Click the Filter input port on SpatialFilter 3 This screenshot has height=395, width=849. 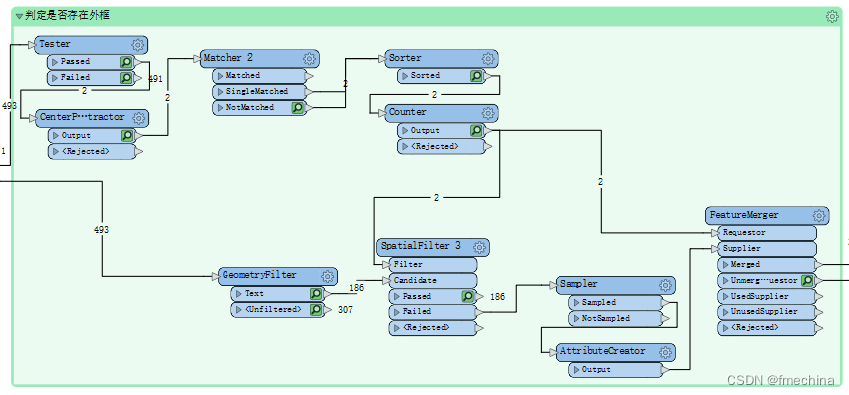[x=433, y=265]
